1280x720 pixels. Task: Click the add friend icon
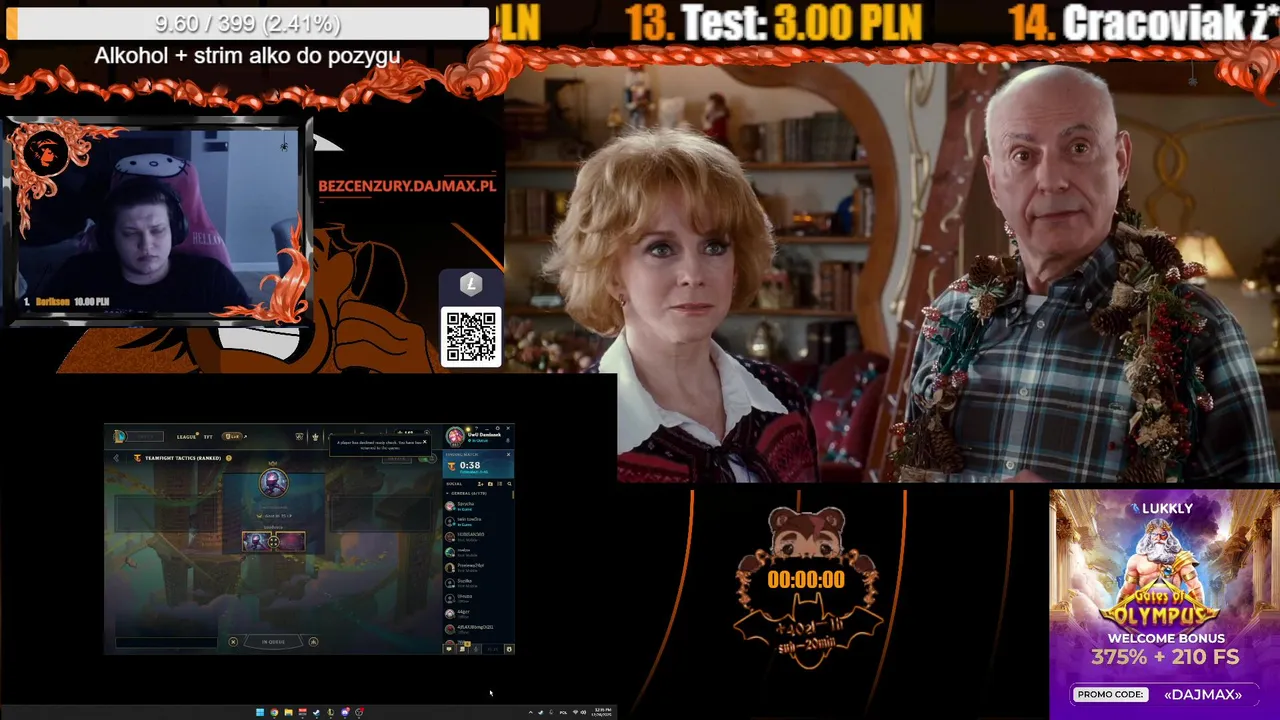(480, 484)
